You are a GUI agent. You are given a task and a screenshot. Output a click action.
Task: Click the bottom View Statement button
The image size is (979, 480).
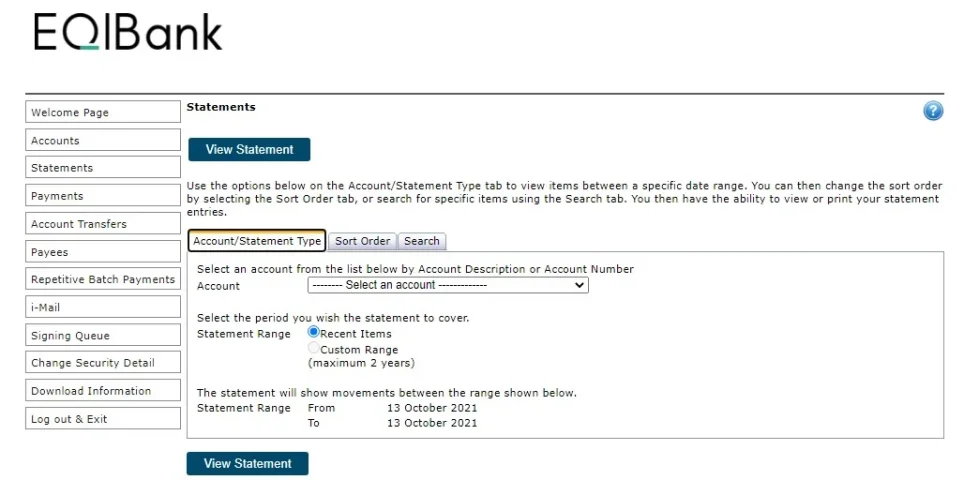tap(247, 463)
